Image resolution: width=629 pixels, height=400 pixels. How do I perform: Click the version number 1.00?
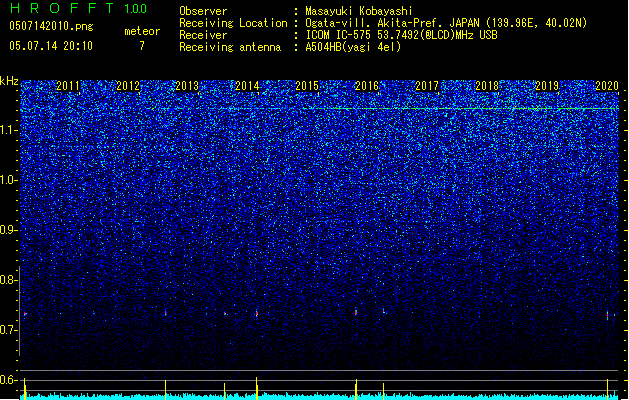(135, 9)
